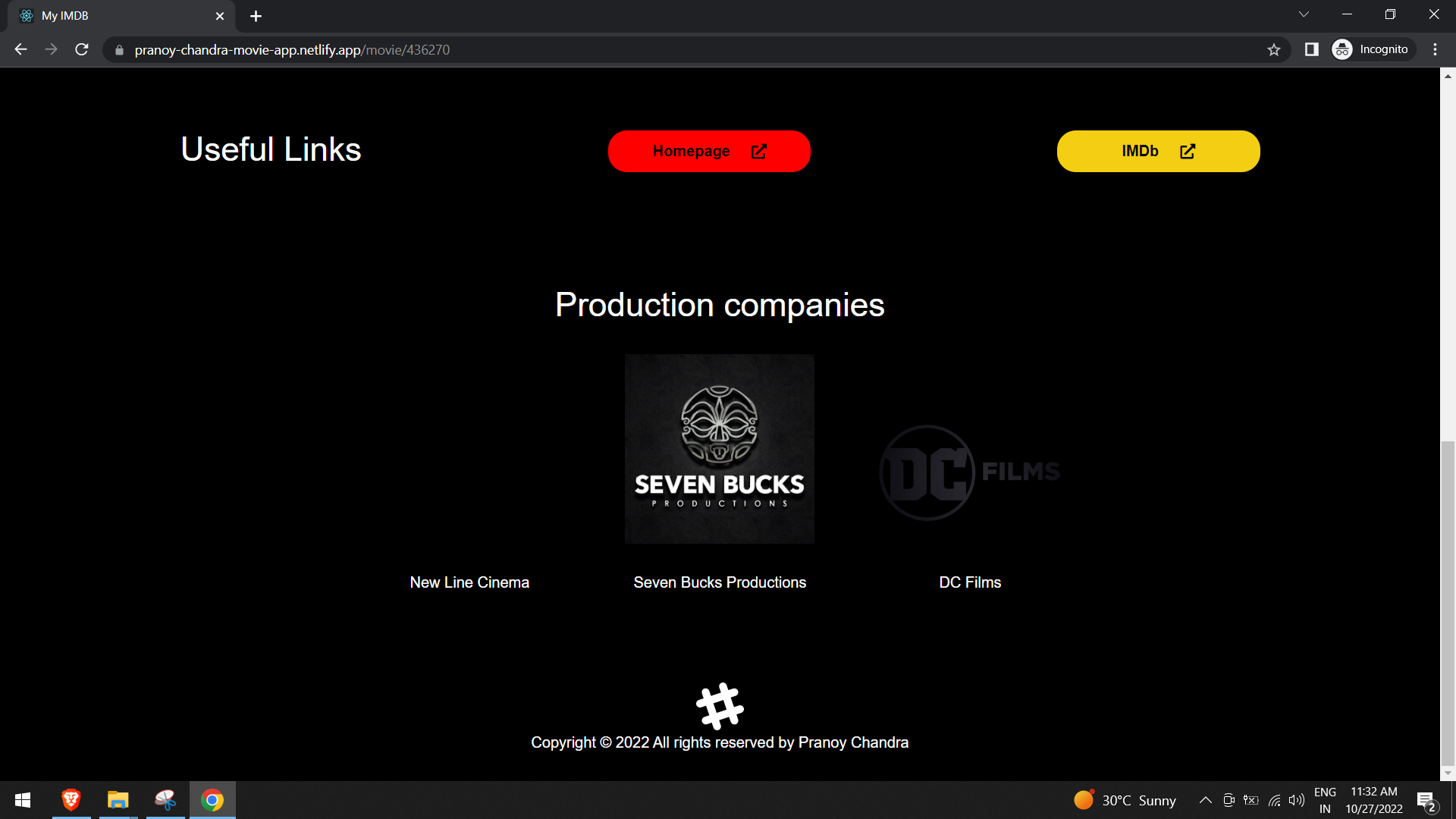
Task: Open Brave browser from taskbar
Action: [71, 800]
